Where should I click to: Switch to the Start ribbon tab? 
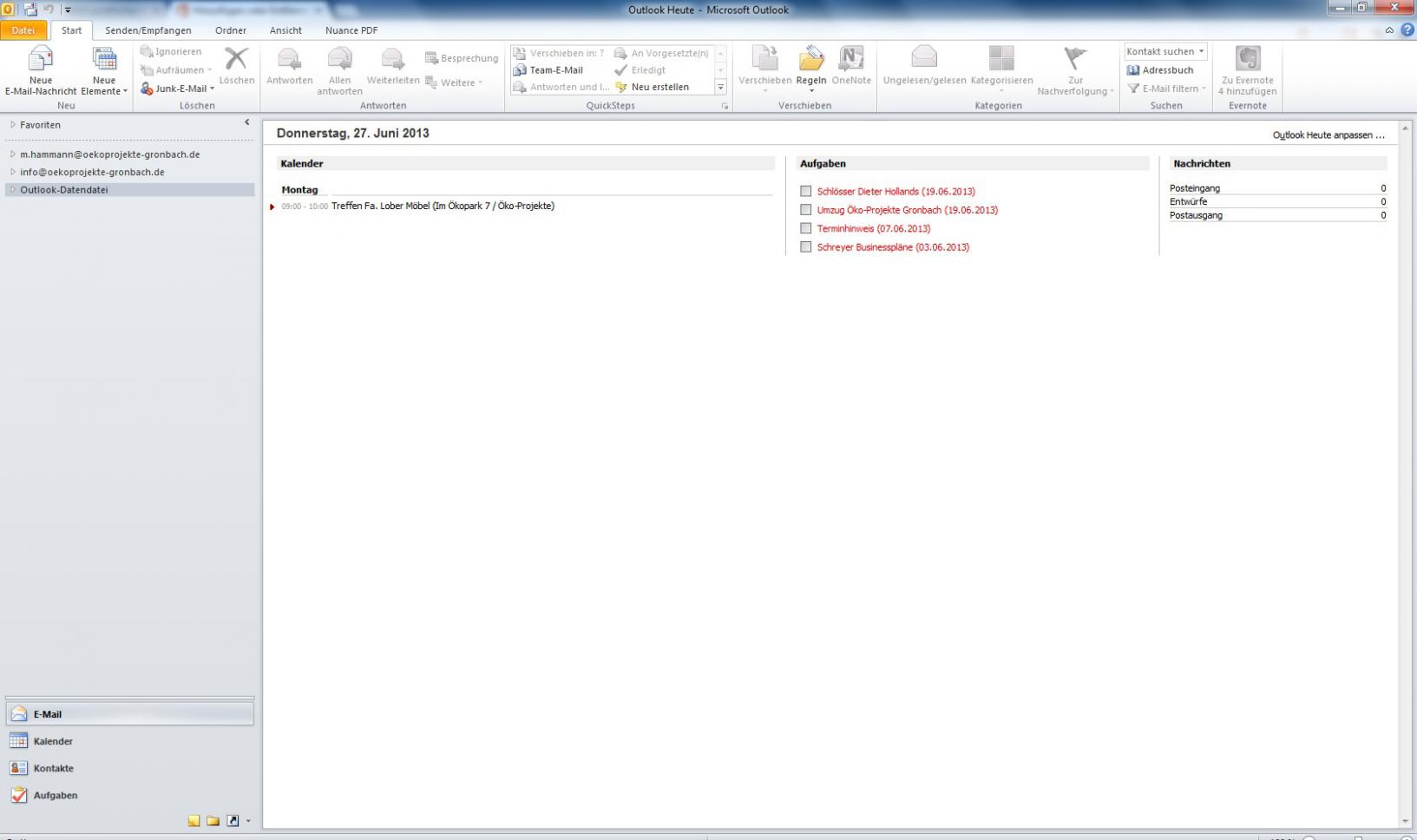point(71,30)
